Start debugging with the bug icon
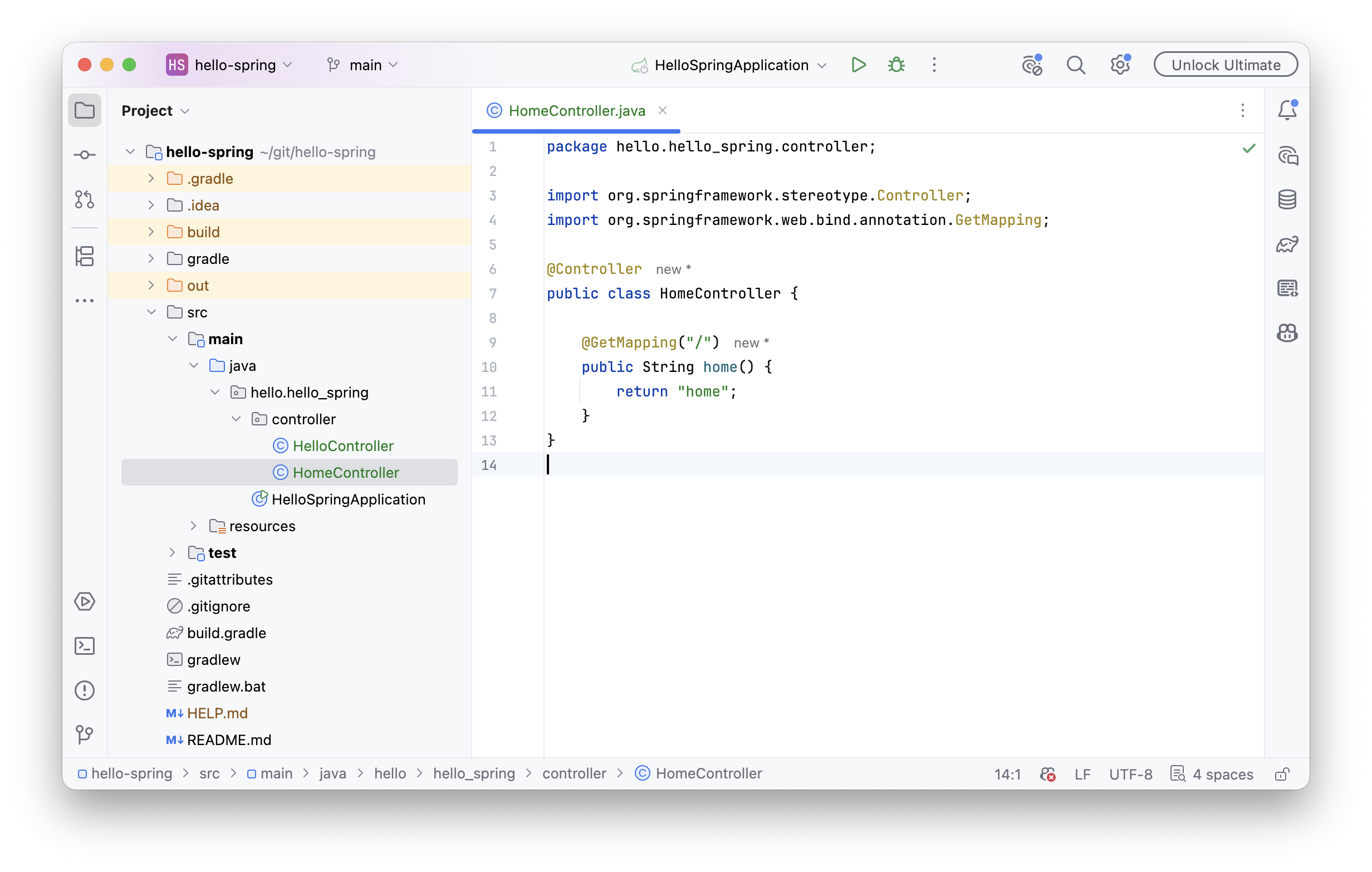Image resolution: width=1372 pixels, height=872 pixels. point(896,65)
